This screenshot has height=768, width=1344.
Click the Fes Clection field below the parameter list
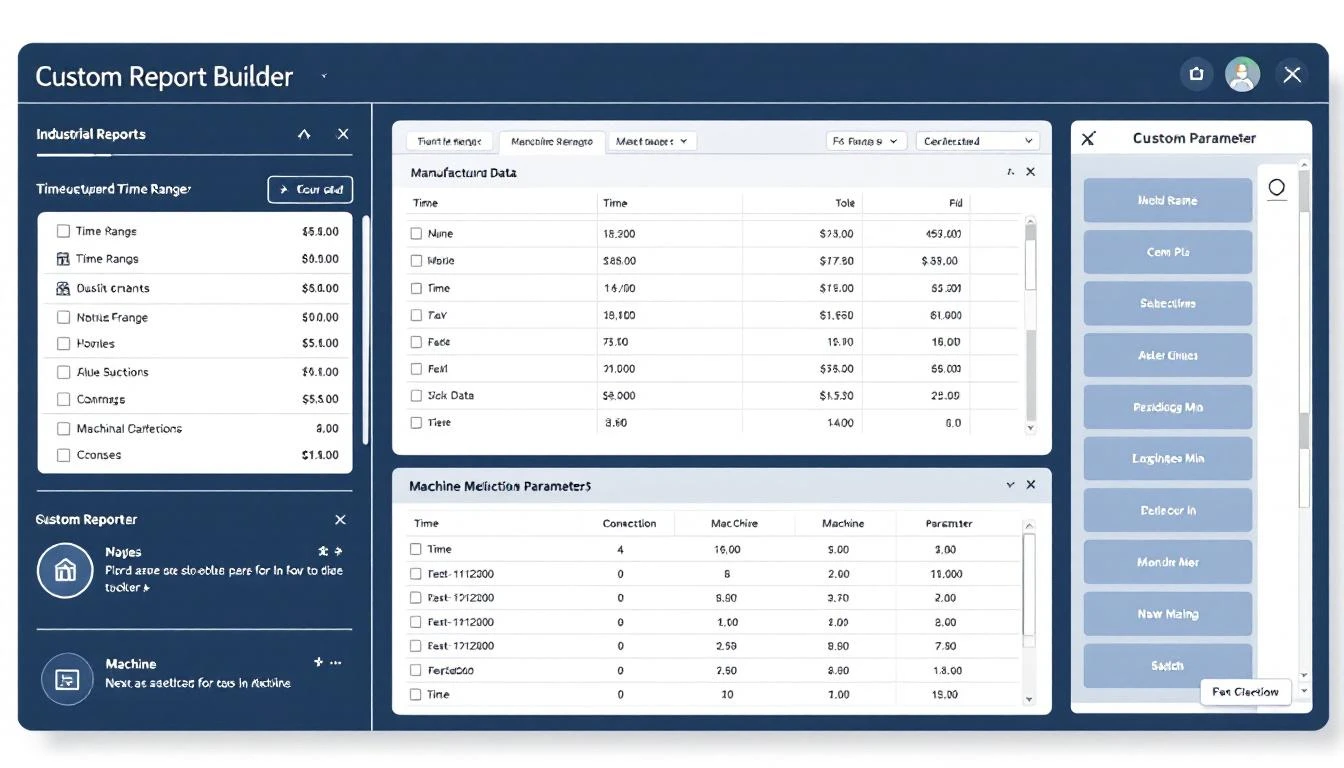1245,691
